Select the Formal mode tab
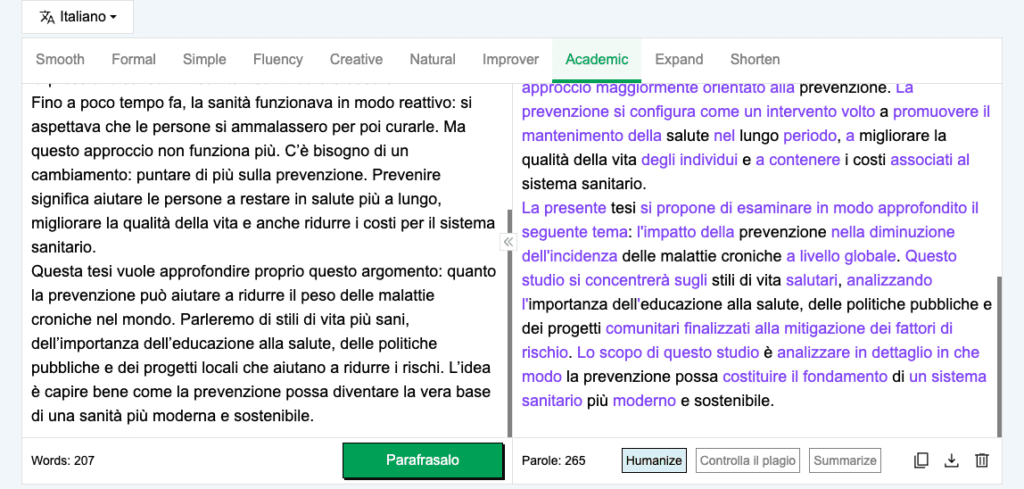Screen dimensions: 1024x489 tap(133, 59)
